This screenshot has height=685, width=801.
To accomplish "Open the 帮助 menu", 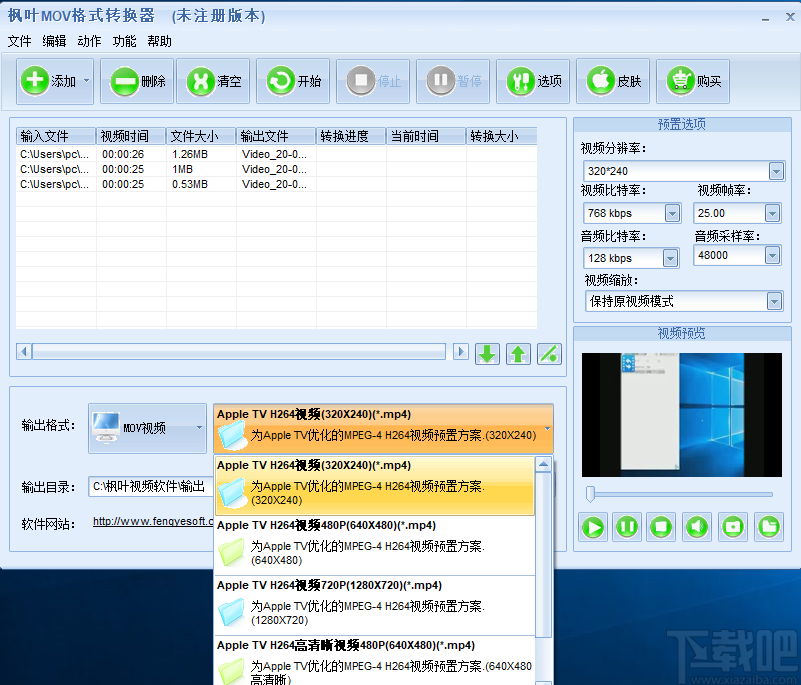I will (159, 41).
